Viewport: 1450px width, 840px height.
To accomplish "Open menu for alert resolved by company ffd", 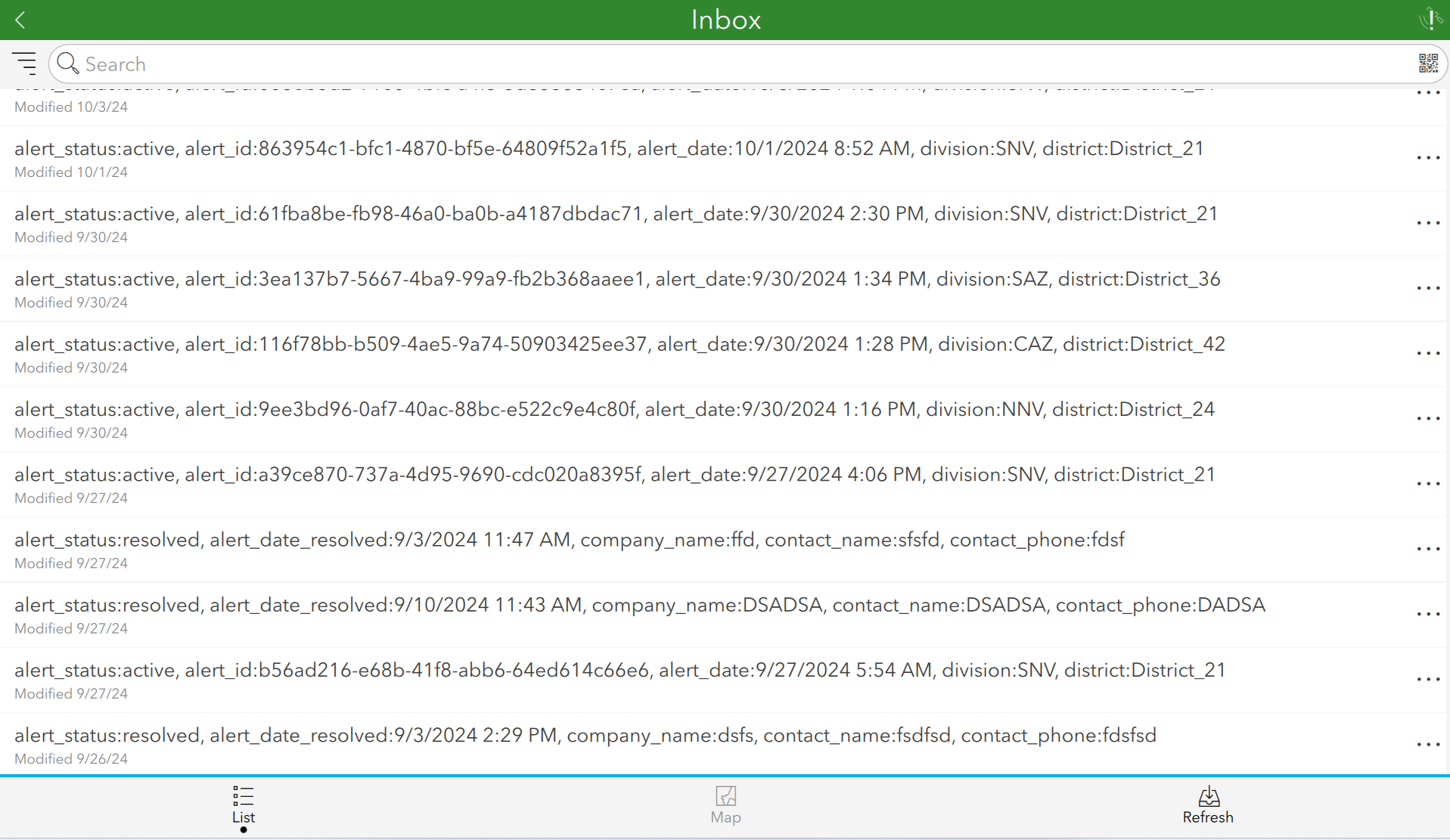I will pos(1428,549).
